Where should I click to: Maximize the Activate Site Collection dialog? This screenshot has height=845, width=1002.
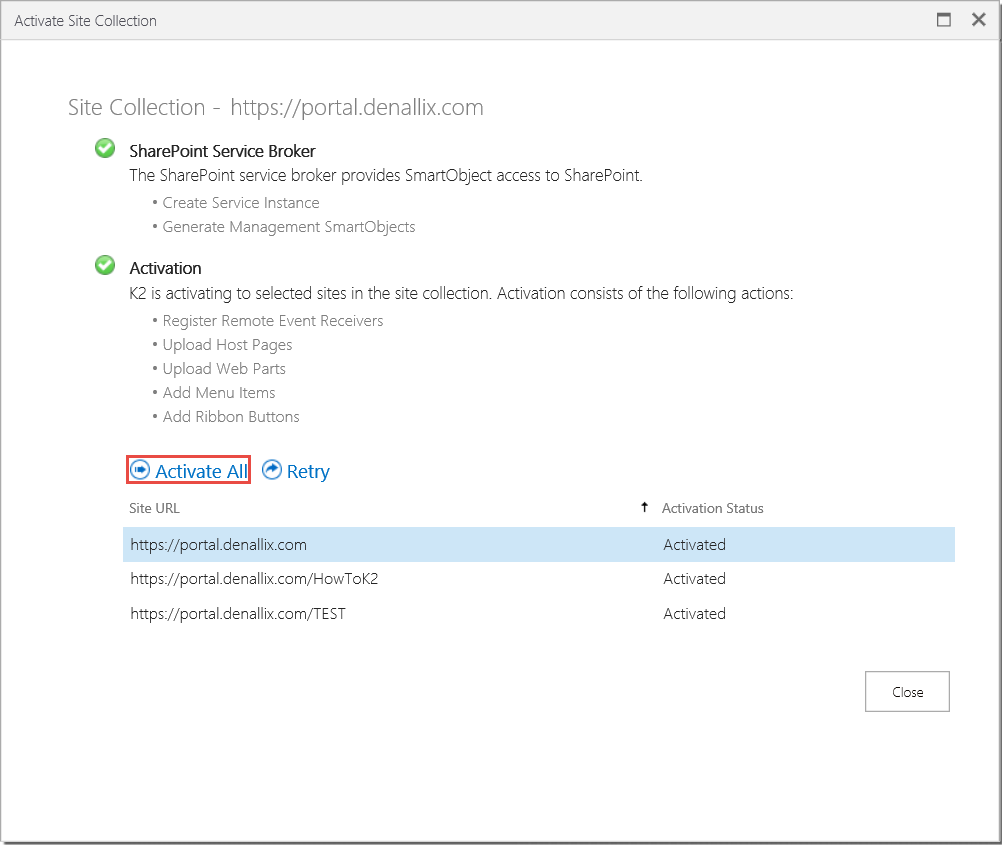943,20
